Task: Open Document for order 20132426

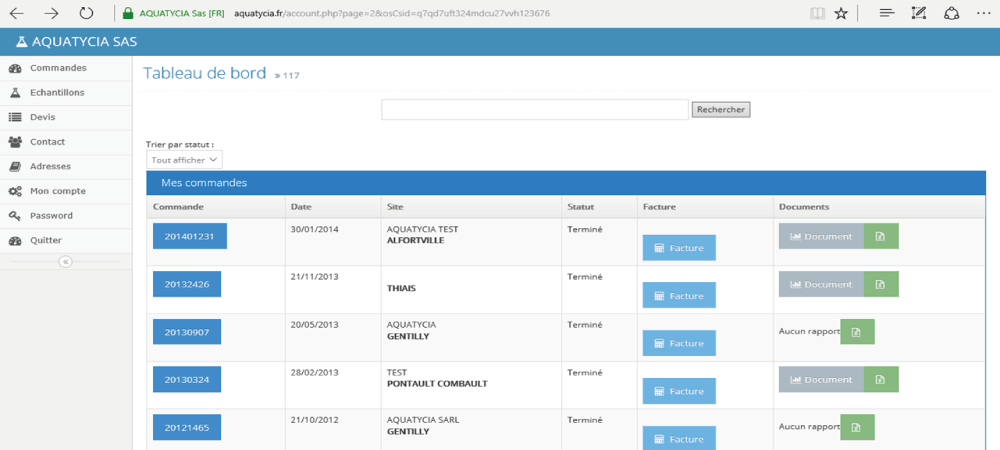Action: coord(821,284)
